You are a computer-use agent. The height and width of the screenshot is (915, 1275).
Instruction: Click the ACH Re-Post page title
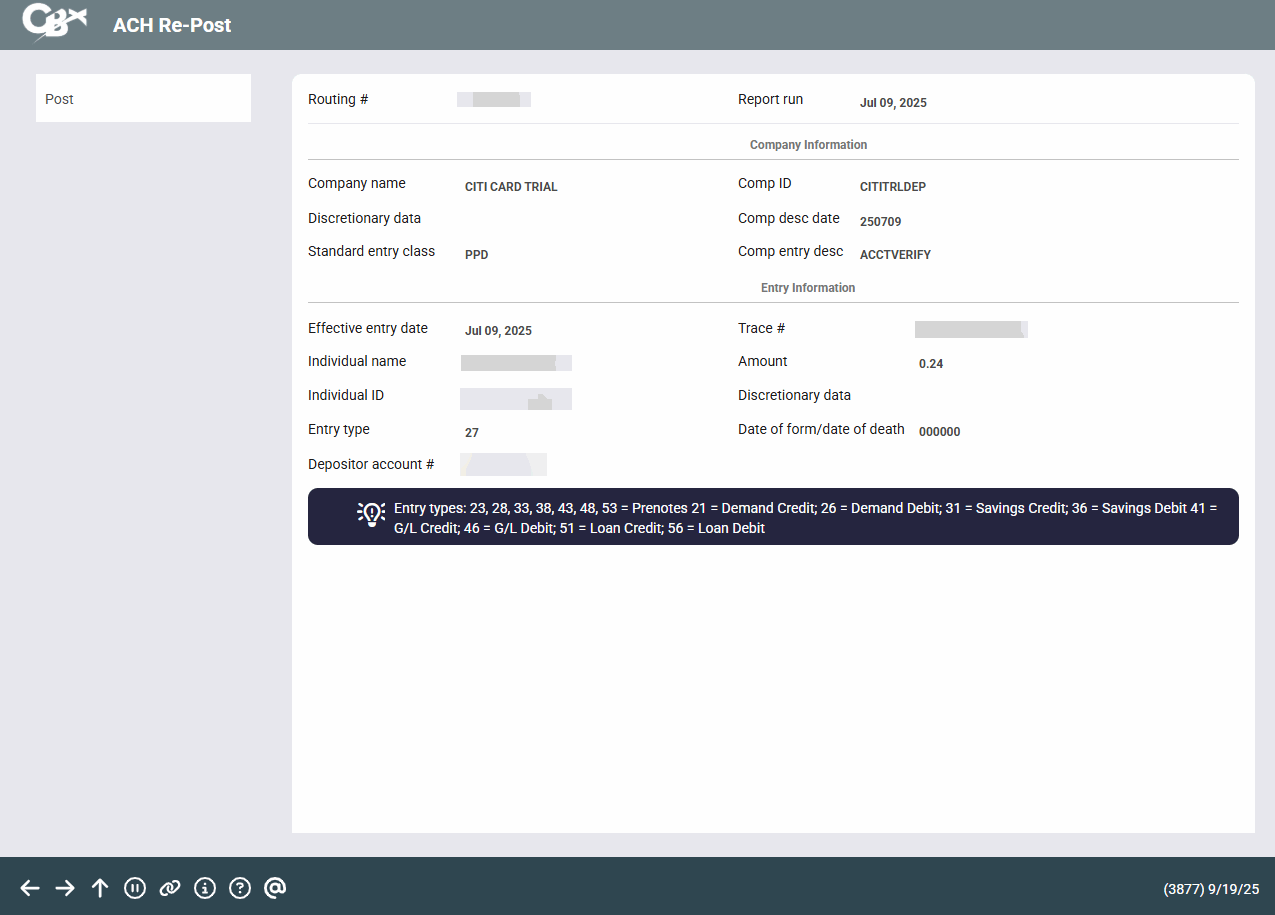coord(172,25)
